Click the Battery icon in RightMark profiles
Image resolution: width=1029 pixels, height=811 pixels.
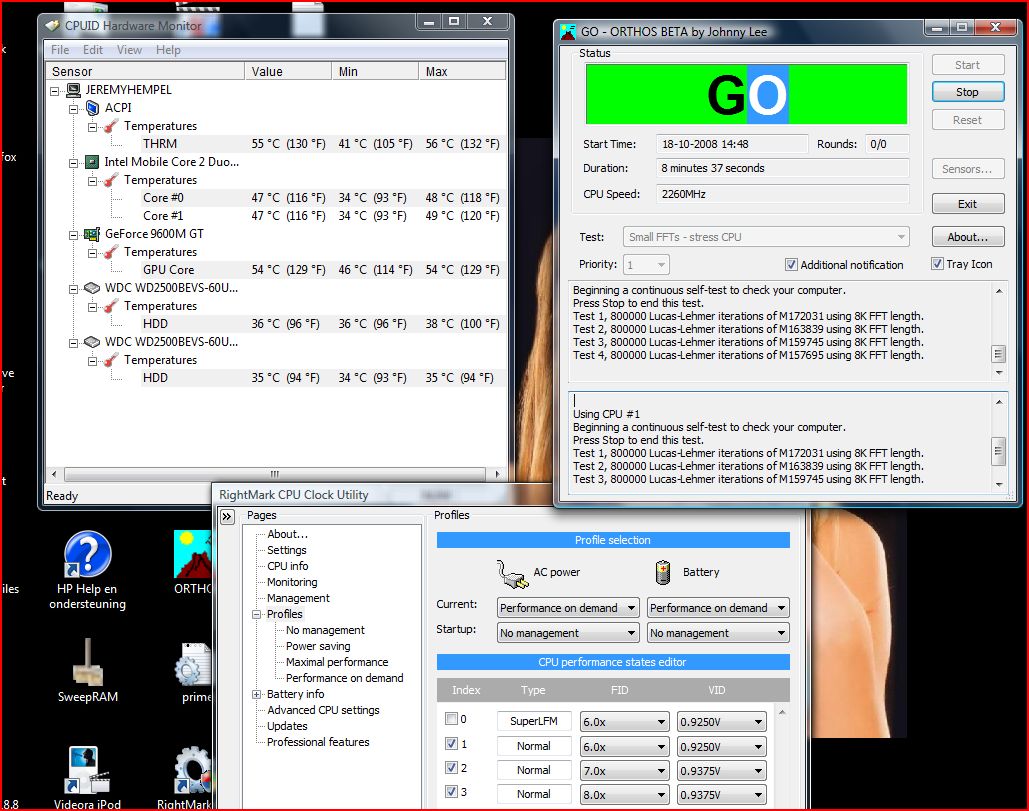click(663, 572)
